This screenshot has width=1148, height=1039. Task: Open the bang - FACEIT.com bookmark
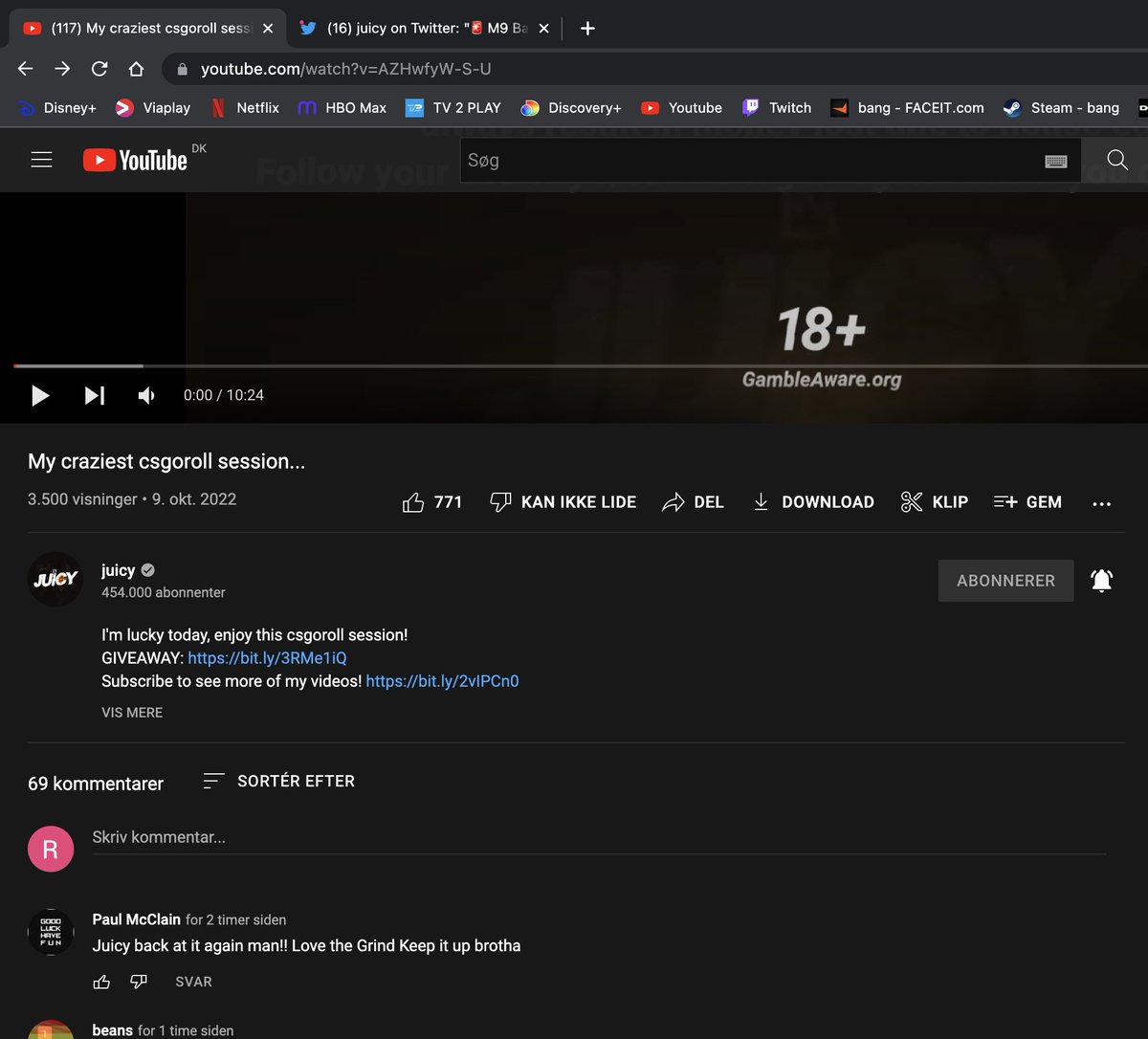[907, 108]
